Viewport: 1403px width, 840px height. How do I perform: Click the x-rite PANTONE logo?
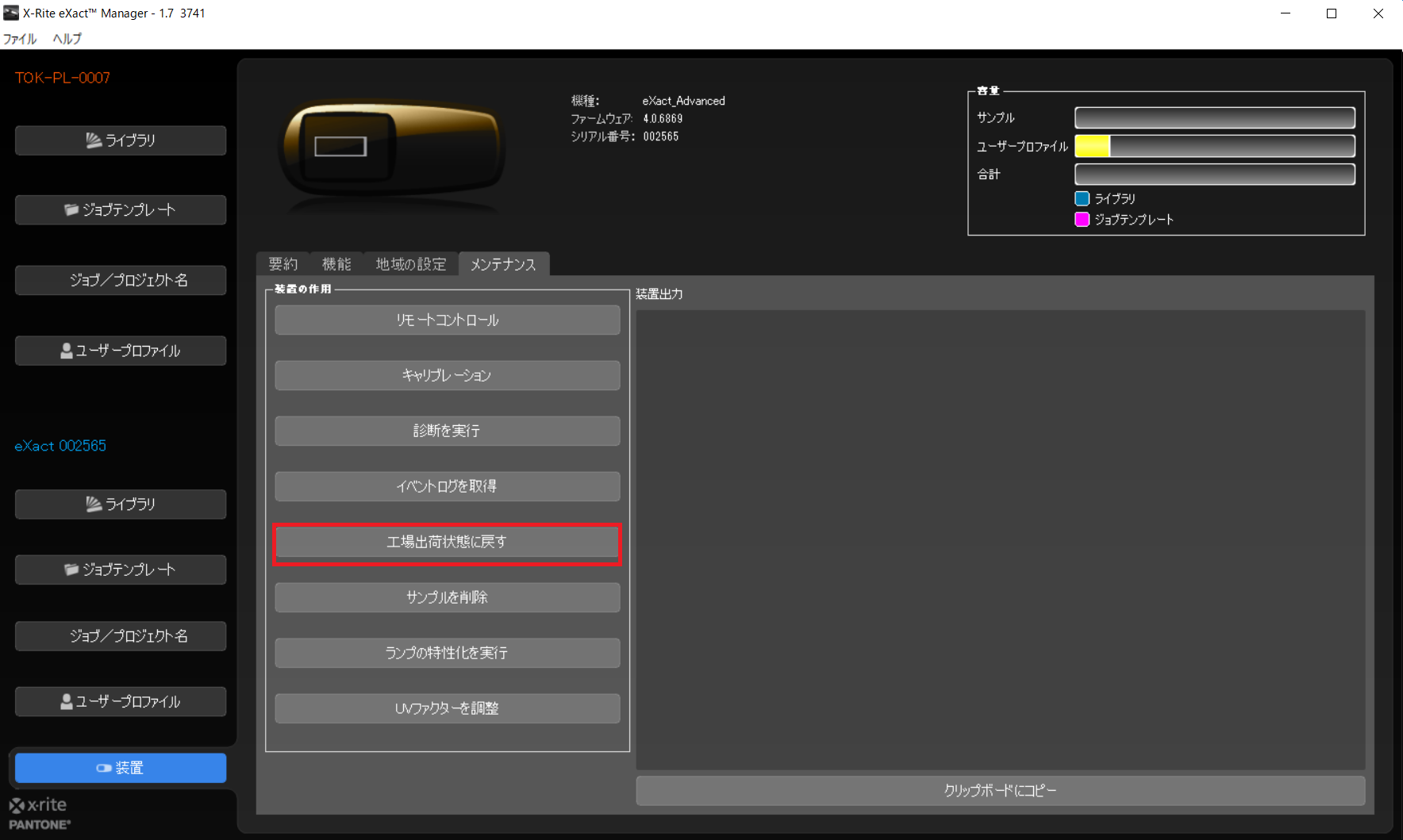point(40,814)
